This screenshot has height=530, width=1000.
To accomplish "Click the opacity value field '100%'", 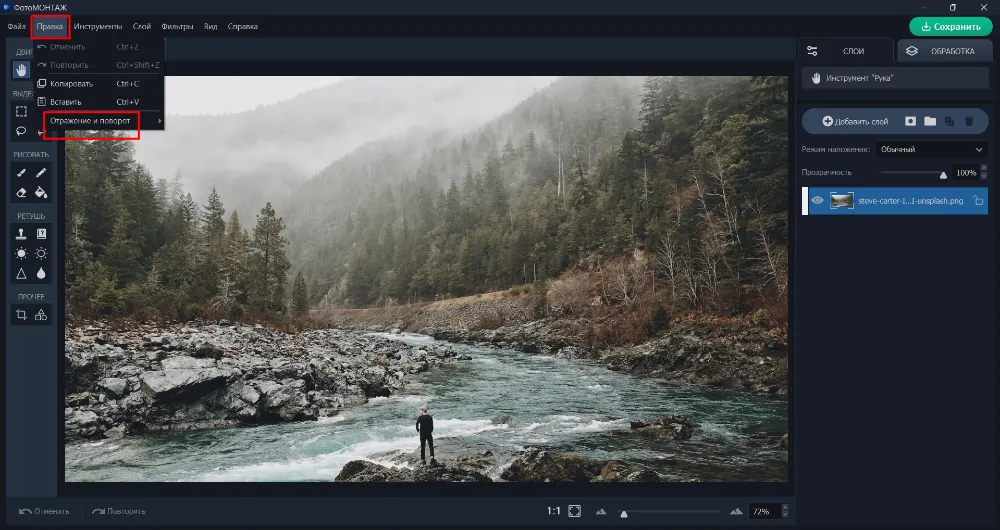I will coord(966,173).
